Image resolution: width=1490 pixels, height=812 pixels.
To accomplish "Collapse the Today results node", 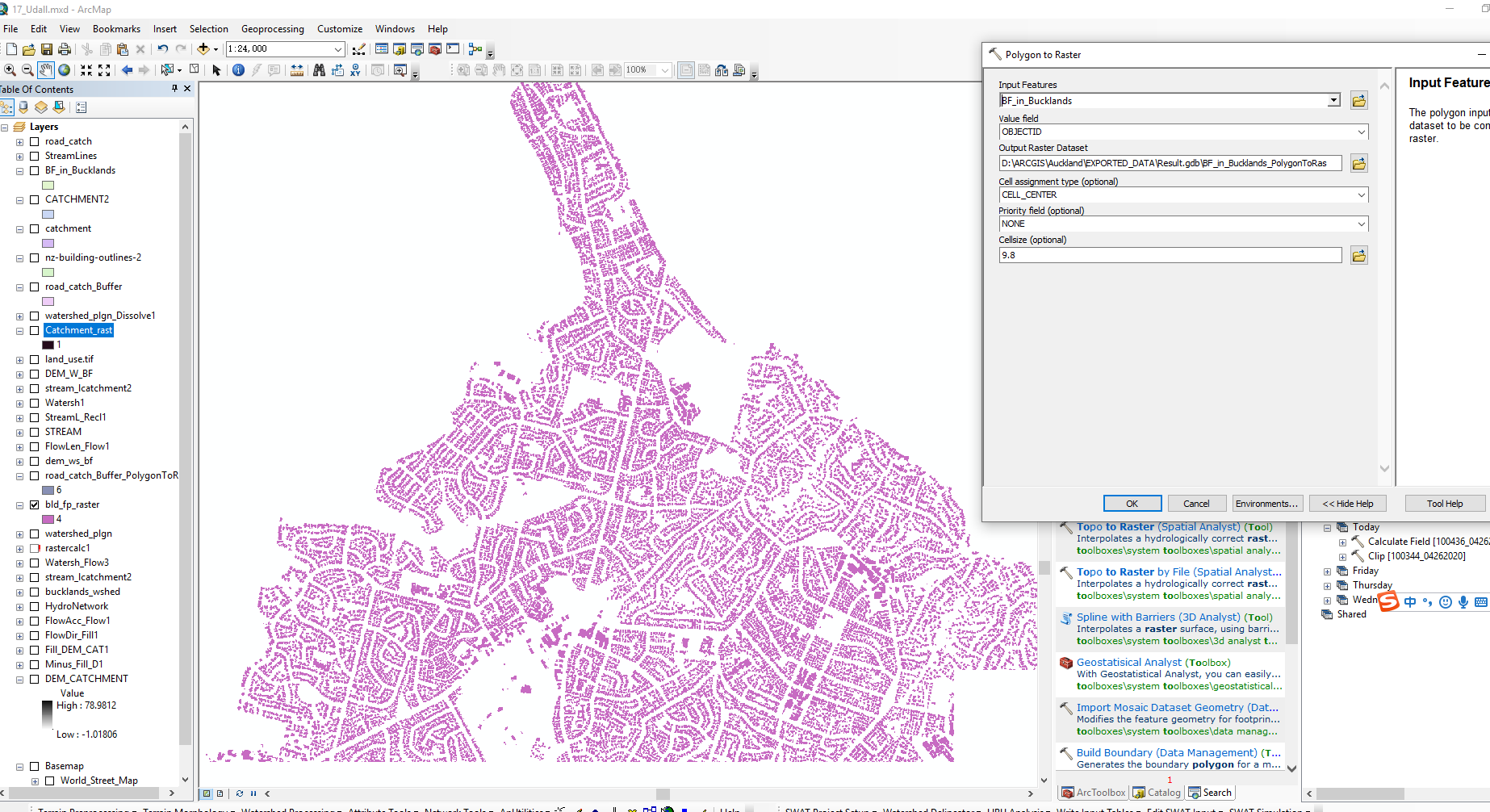I will click(x=1327, y=528).
